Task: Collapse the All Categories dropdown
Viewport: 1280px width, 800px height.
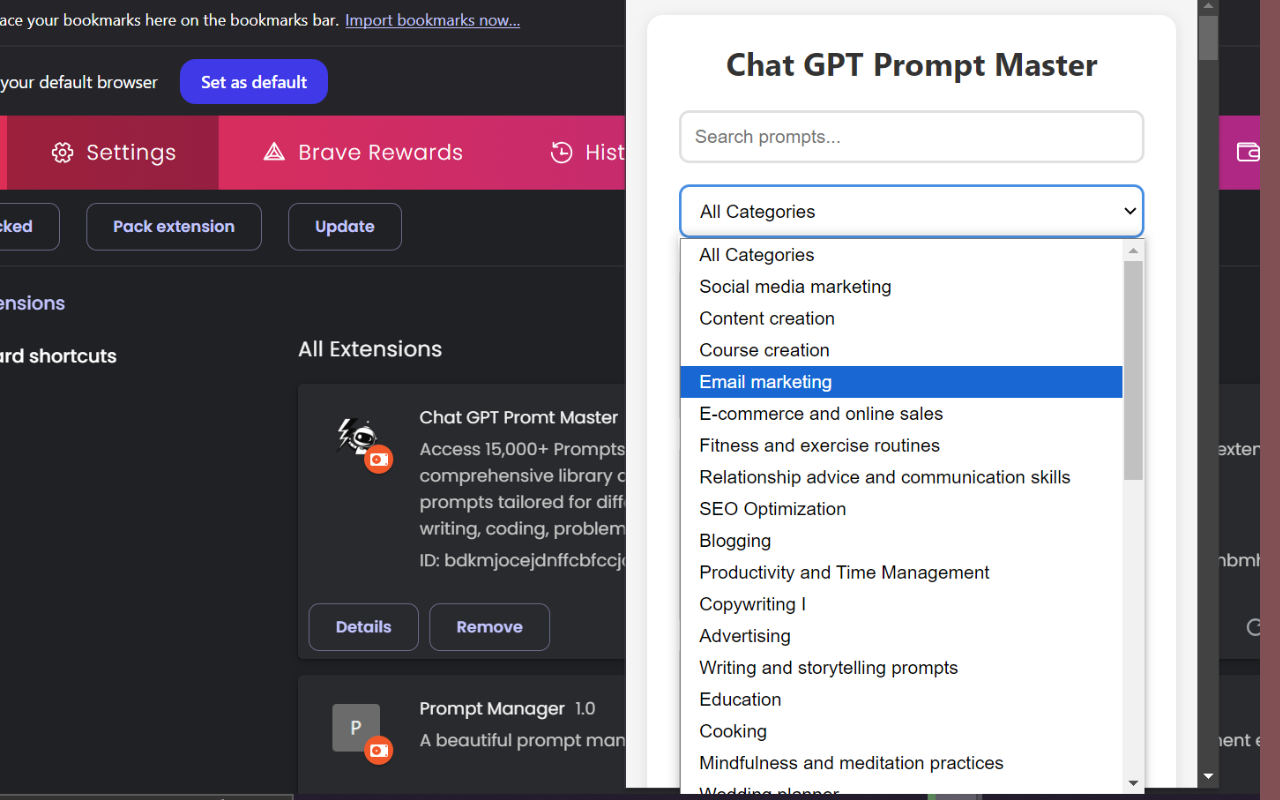Action: (911, 211)
